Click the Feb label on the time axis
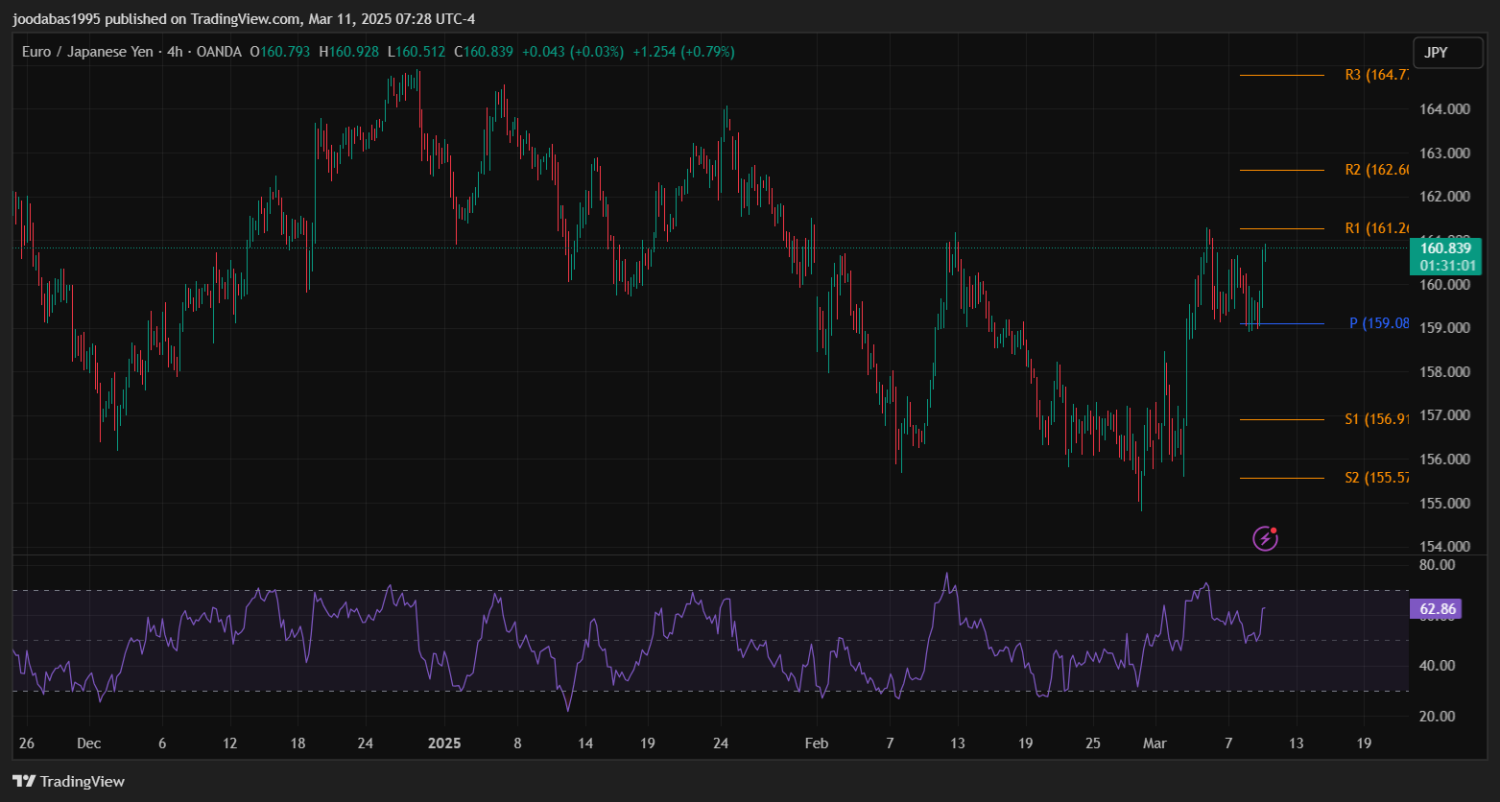The image size is (1500, 802). [x=817, y=743]
